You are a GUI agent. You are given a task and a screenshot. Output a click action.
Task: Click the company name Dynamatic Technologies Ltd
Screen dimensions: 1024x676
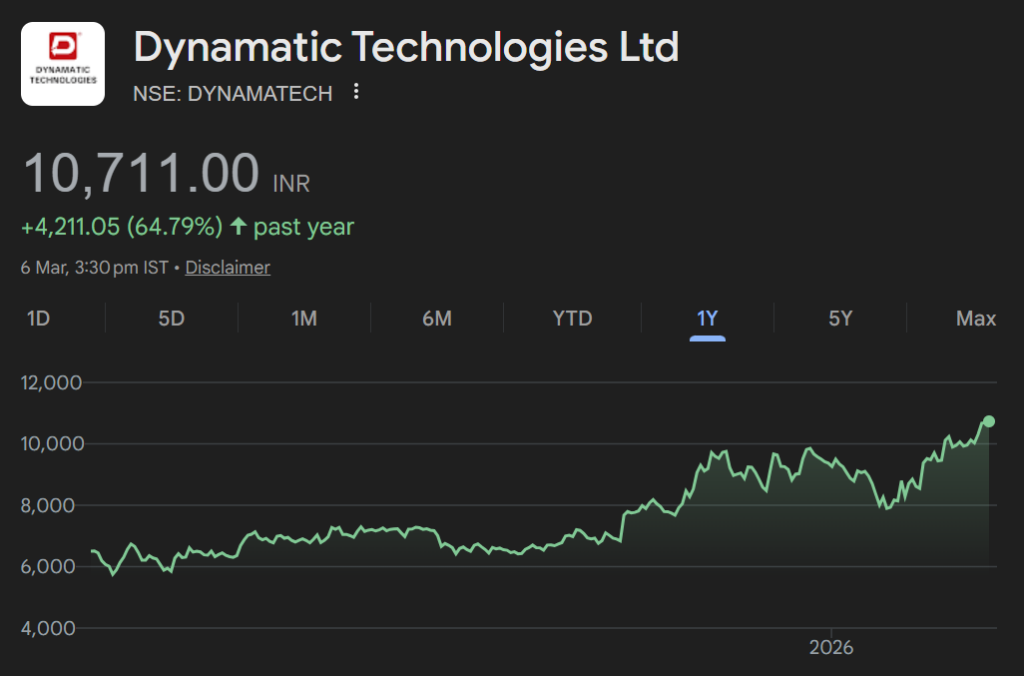[406, 46]
